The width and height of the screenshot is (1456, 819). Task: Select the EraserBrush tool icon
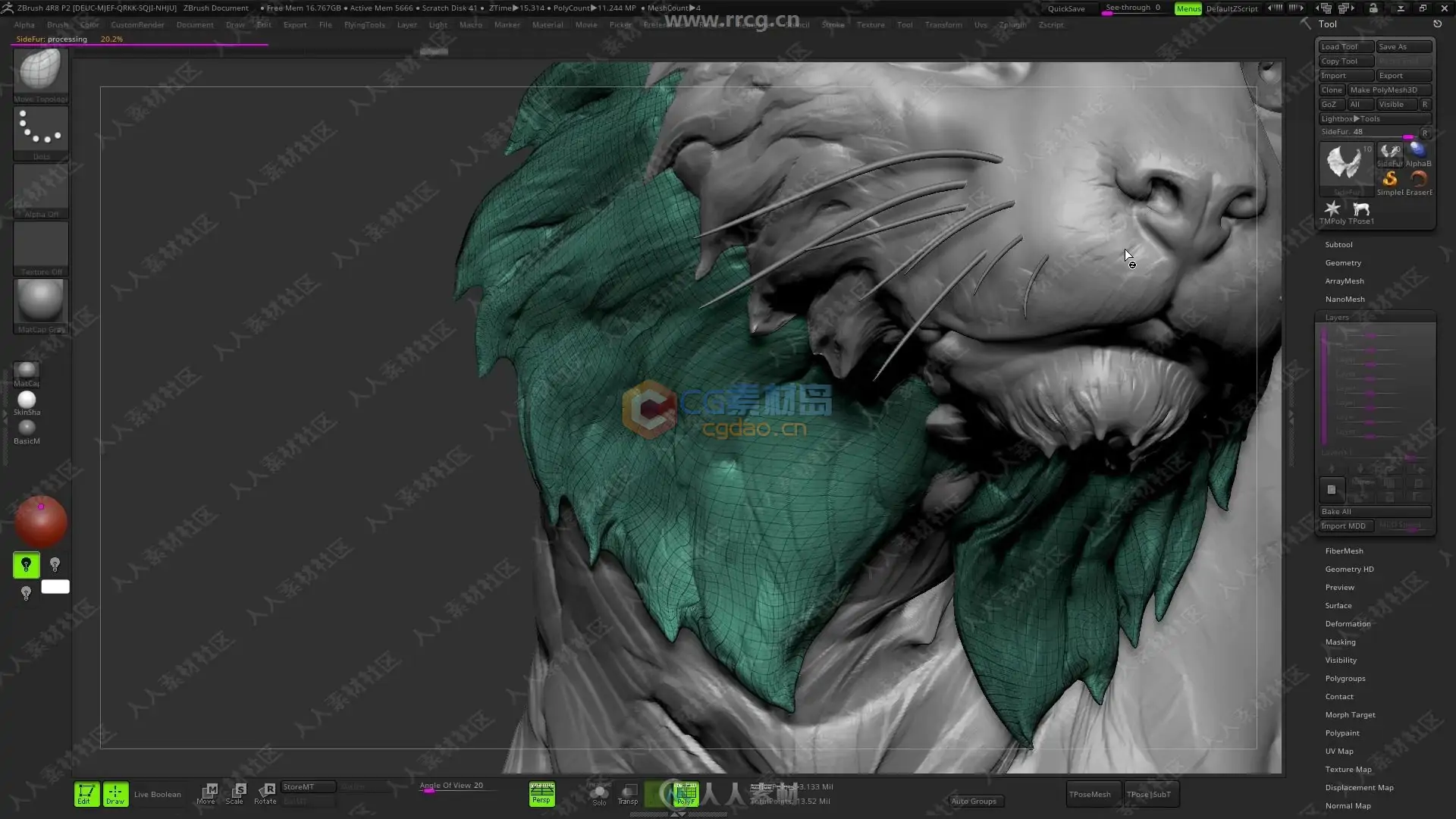tap(1418, 182)
